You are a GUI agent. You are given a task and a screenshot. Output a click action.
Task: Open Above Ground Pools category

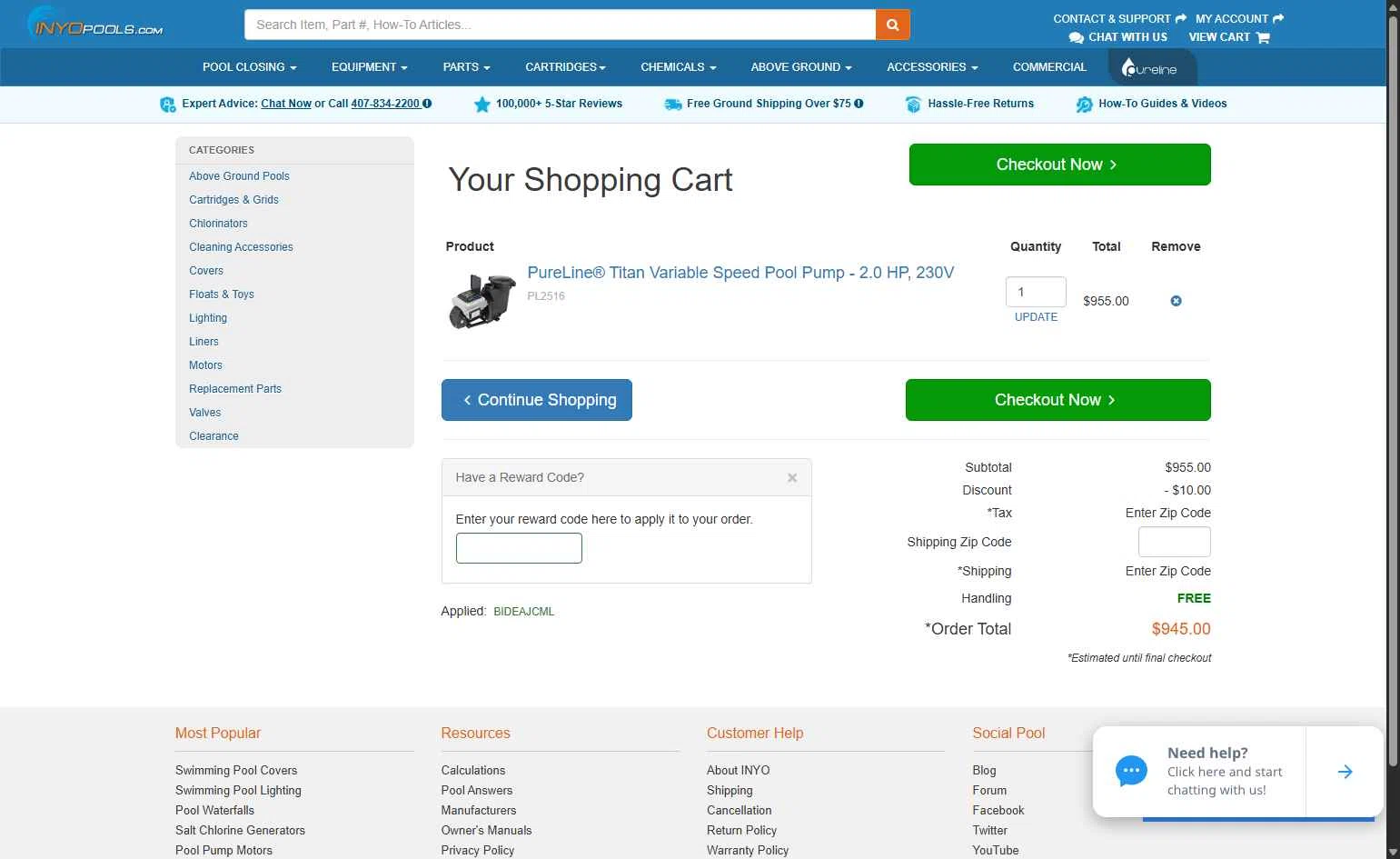point(239,176)
